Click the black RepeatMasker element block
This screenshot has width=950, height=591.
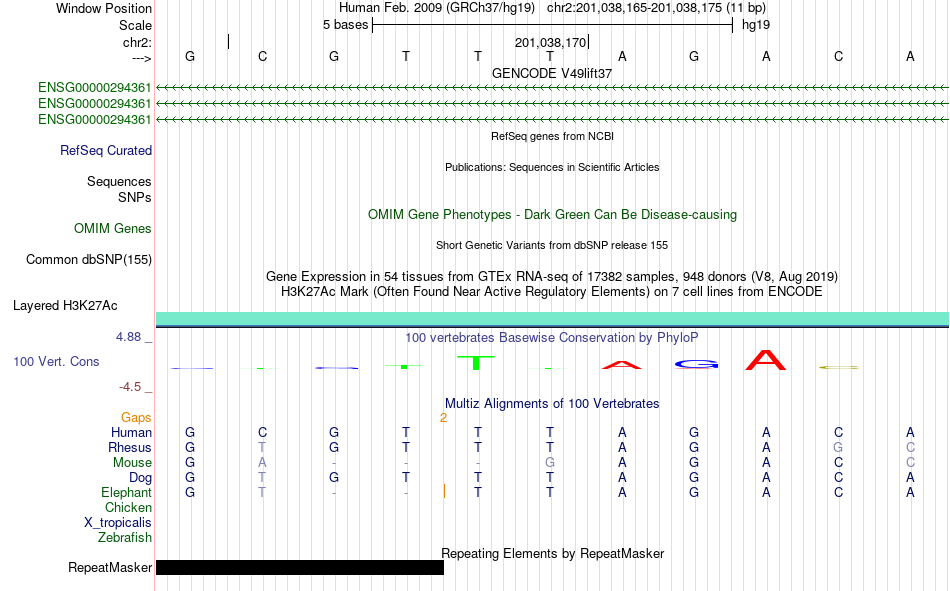pyautogui.click(x=300, y=567)
